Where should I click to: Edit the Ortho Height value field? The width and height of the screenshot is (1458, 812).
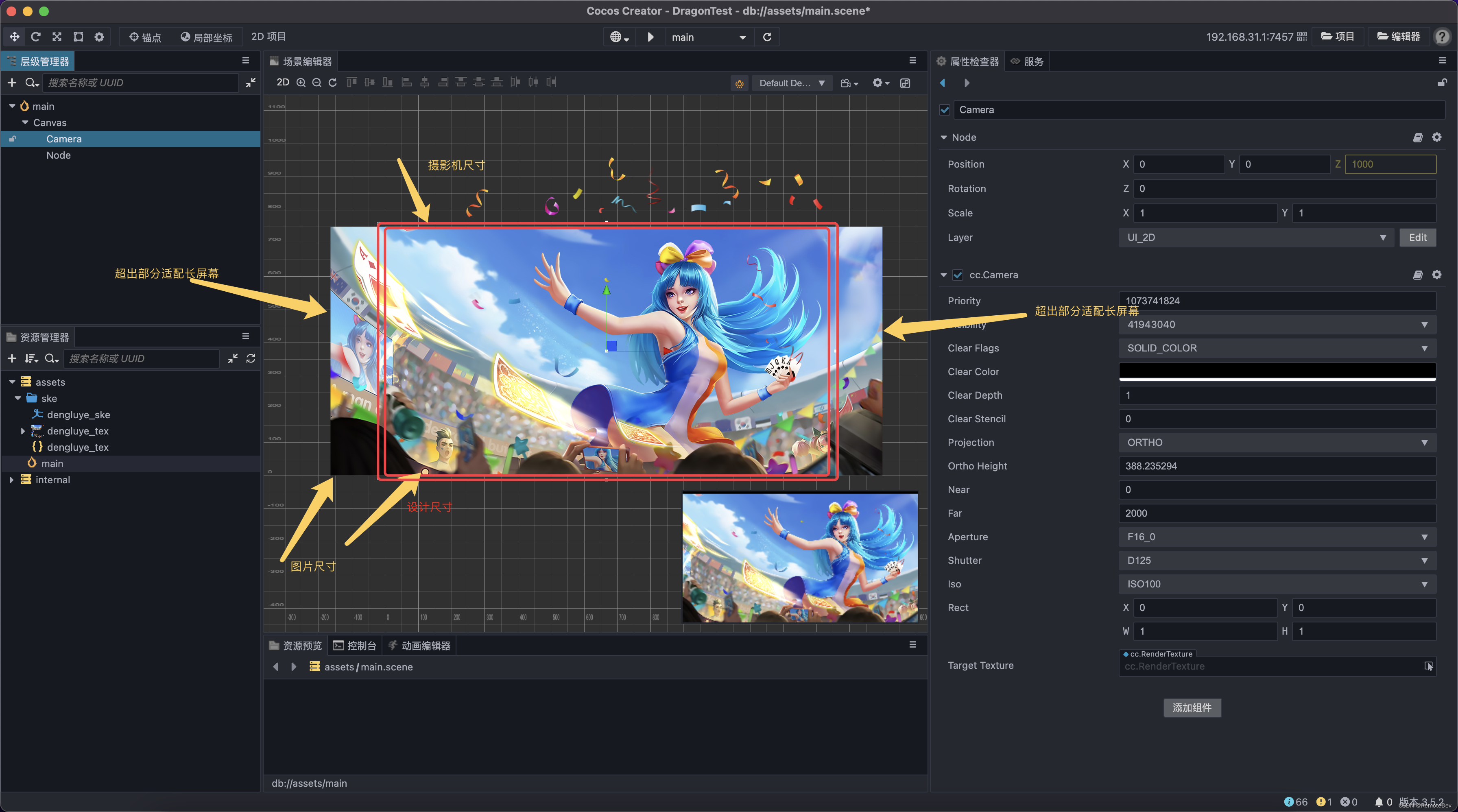tap(1277, 466)
